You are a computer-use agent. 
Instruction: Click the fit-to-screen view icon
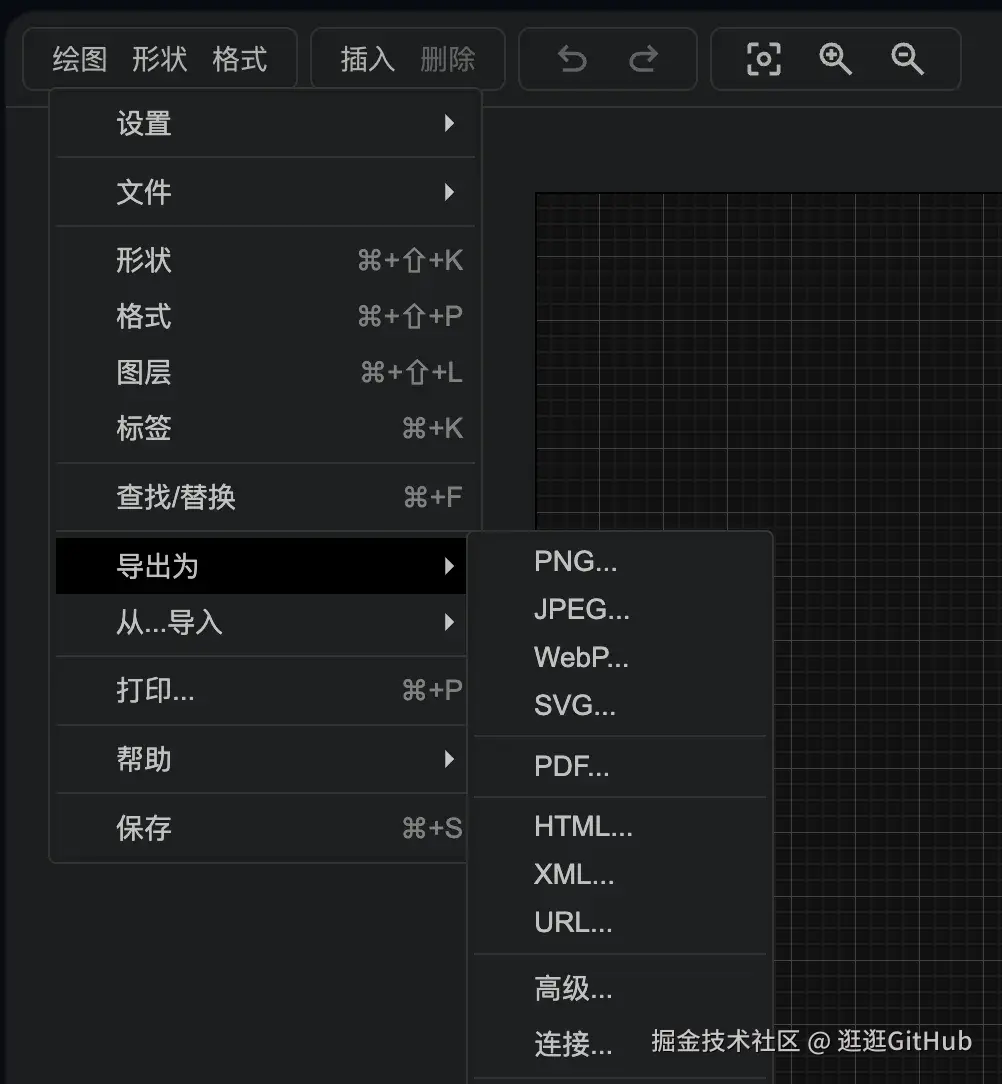[763, 59]
